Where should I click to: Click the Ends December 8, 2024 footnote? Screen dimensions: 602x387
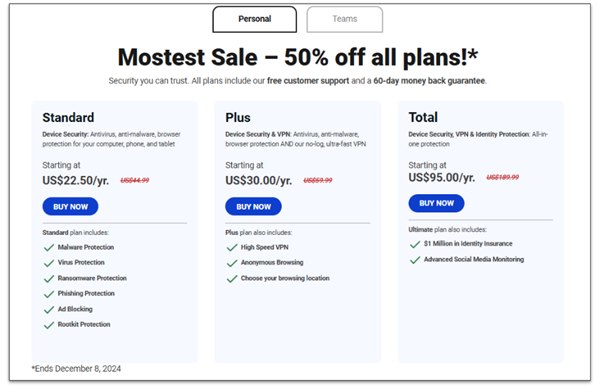(x=76, y=369)
